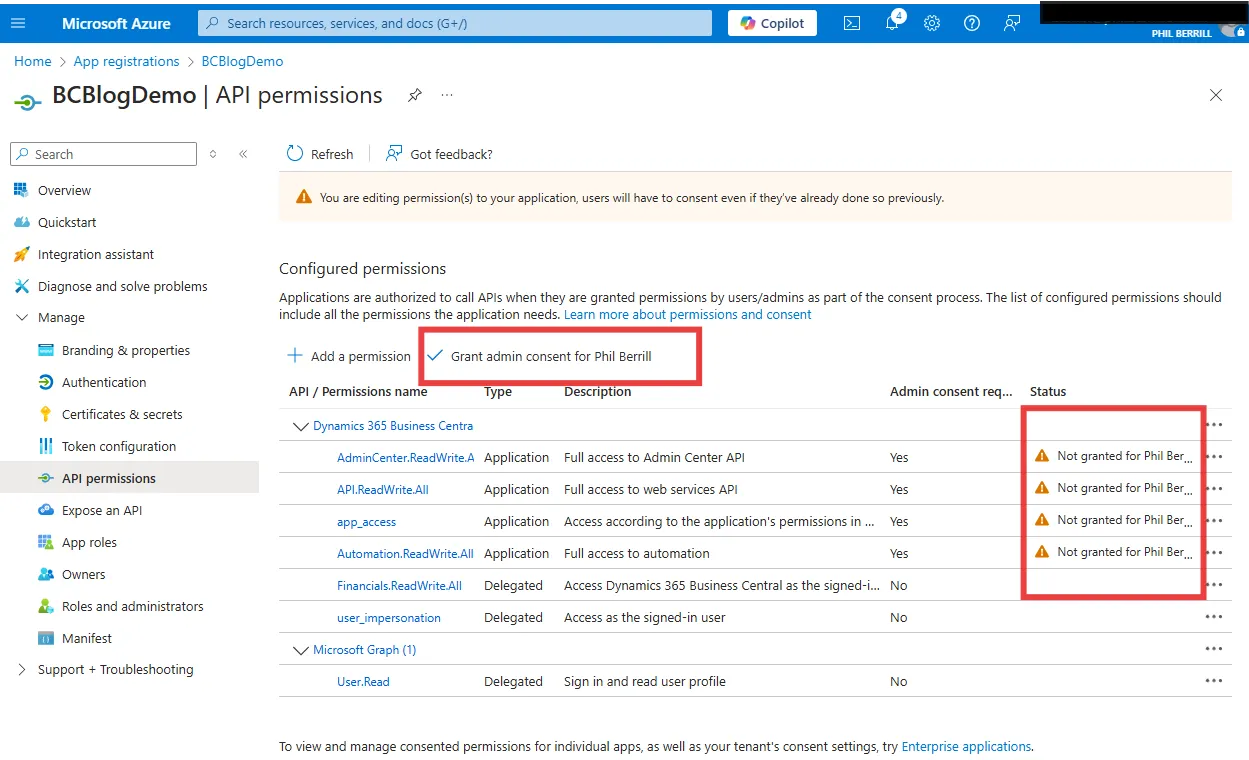Open the notifications bell
1249x760 pixels.
(x=893, y=22)
